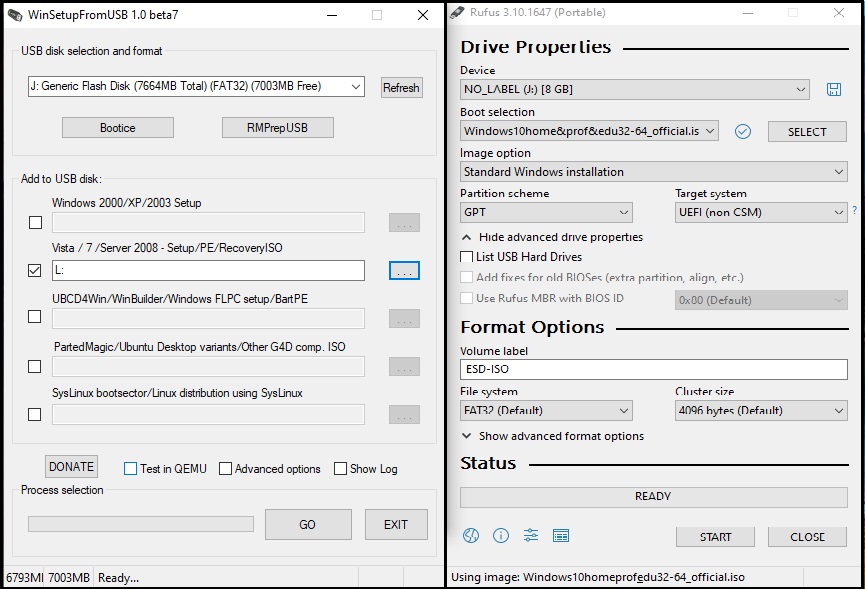Click SELECT to choose ISO in Rufus
Screen dimensions: 865x590
point(807,132)
